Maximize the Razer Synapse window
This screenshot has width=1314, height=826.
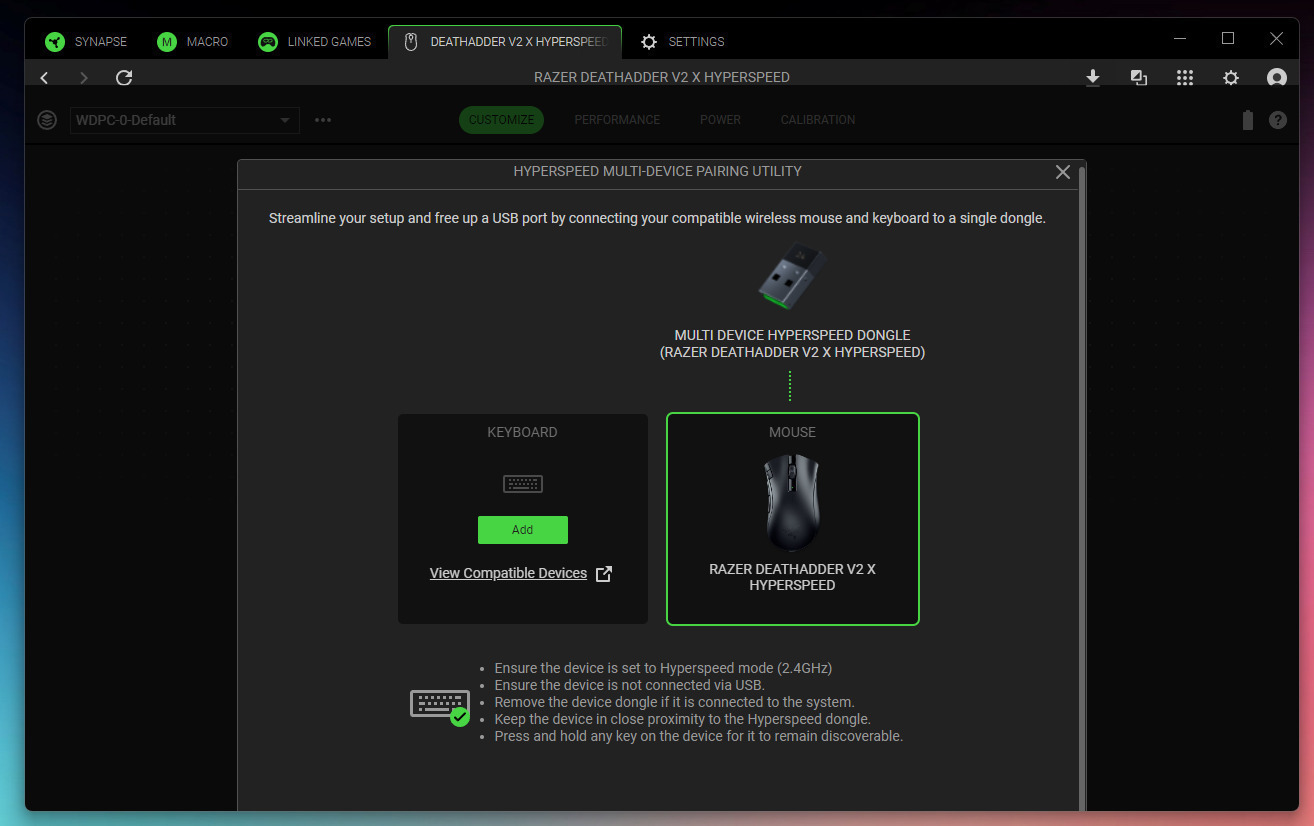pos(1228,39)
